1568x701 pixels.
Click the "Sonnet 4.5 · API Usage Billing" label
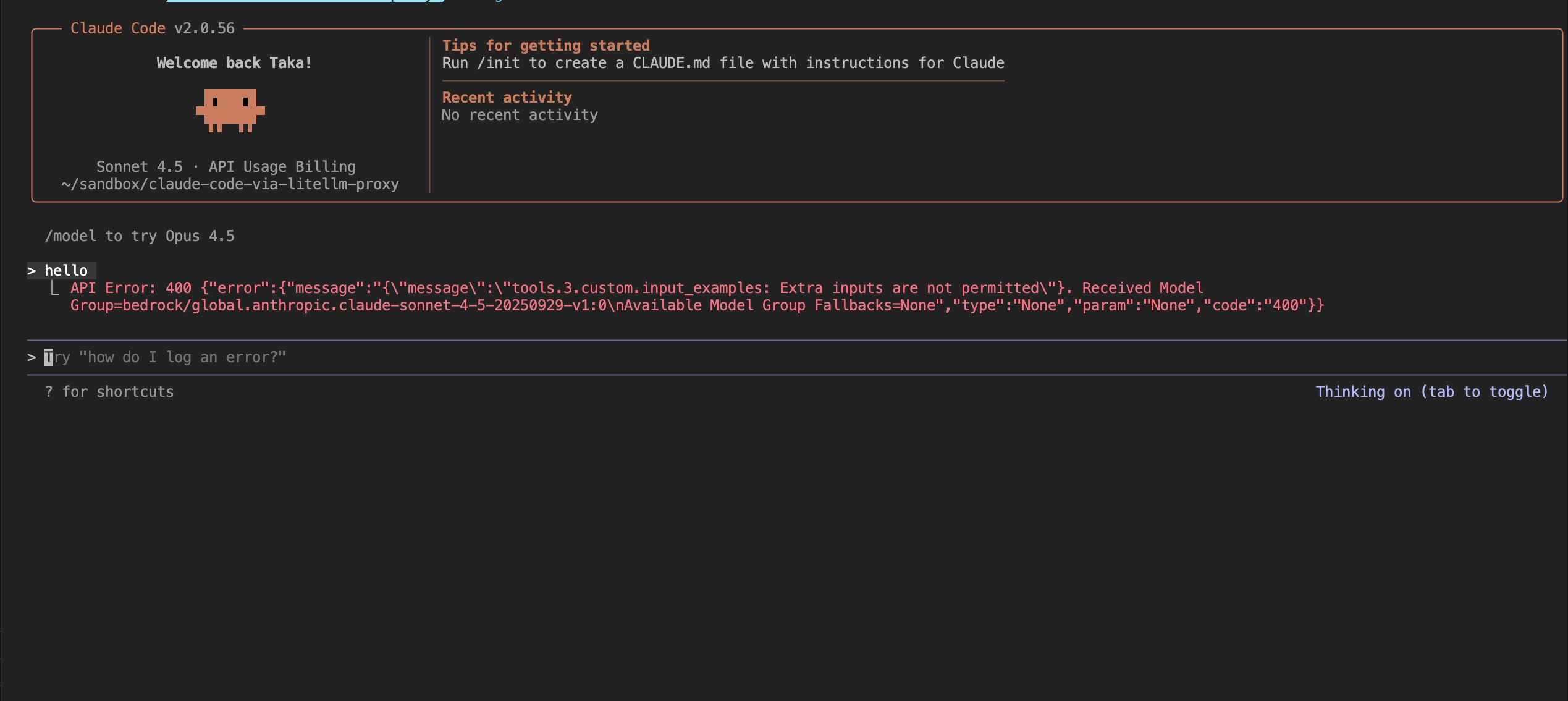(x=226, y=167)
